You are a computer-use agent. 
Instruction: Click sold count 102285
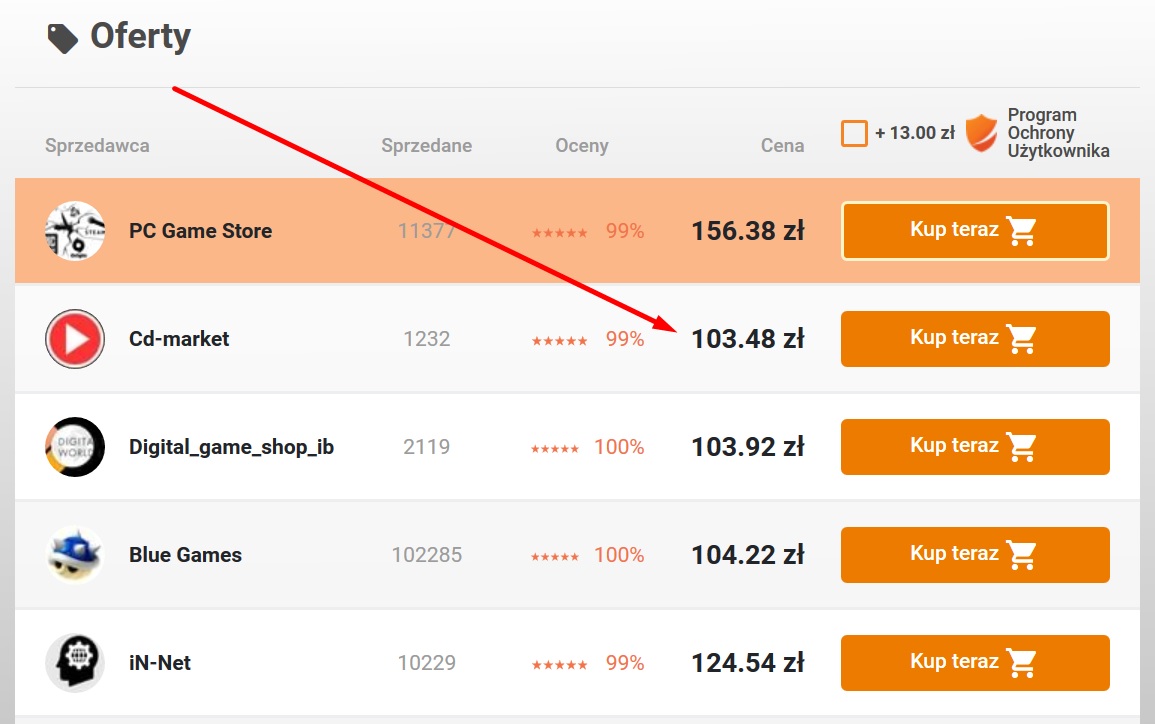[x=426, y=555]
